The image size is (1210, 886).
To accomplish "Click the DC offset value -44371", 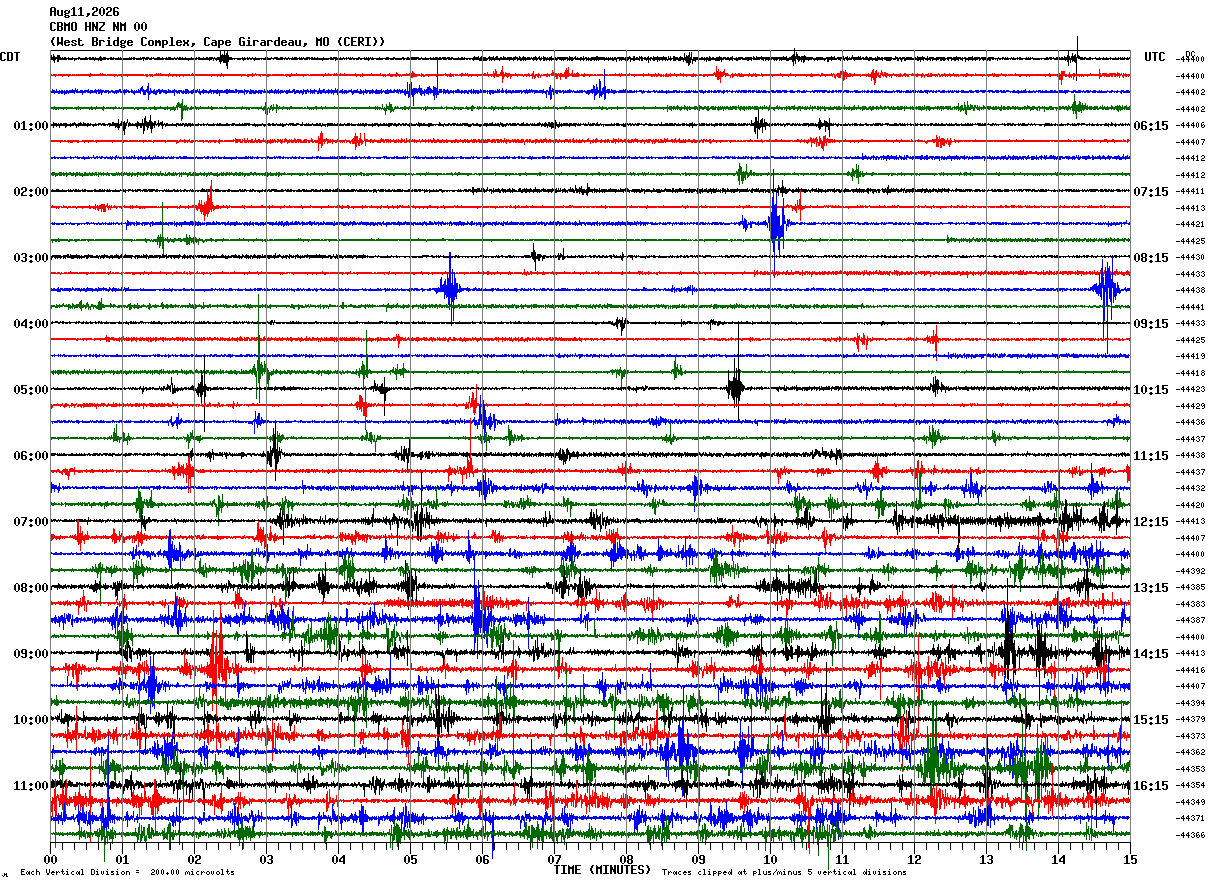I will 1191,819.
